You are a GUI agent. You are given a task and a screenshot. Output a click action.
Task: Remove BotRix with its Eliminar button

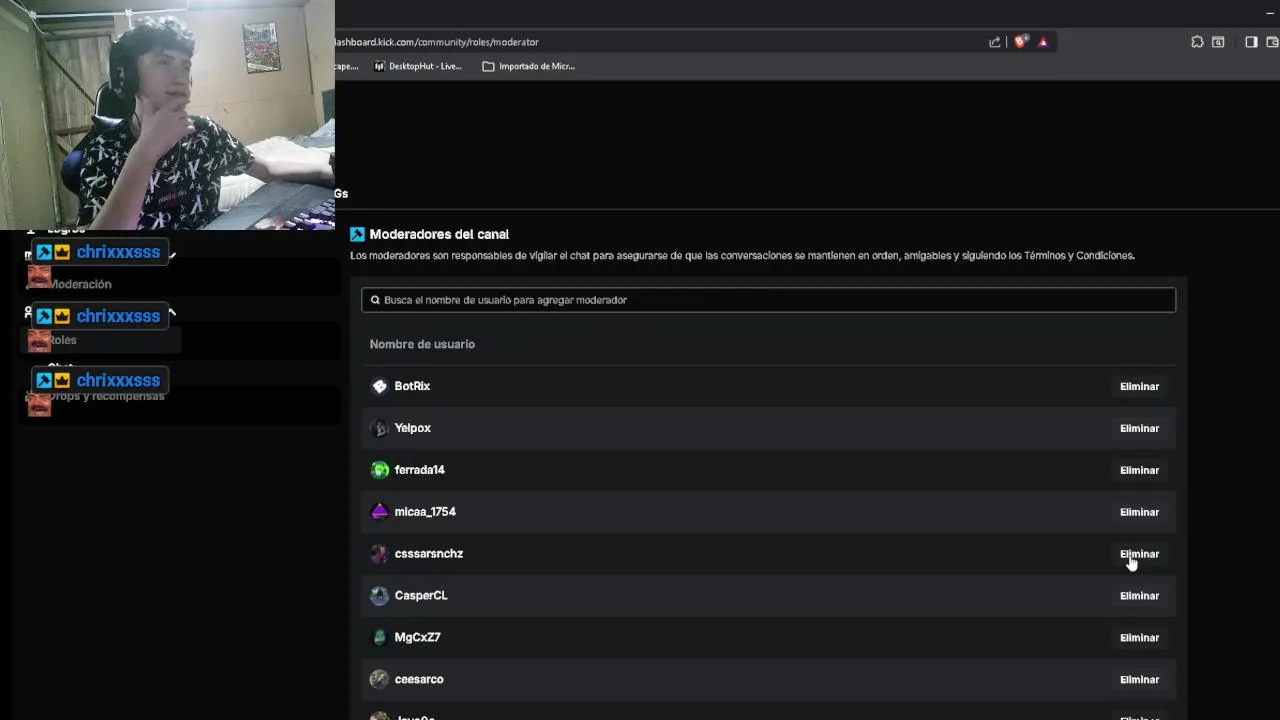pyautogui.click(x=1139, y=386)
